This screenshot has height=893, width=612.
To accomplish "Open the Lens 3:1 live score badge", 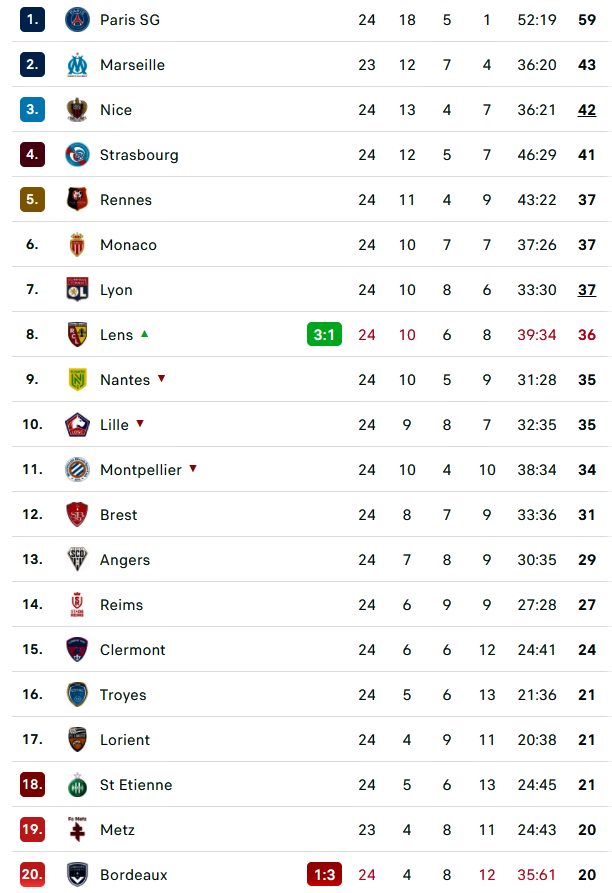I will point(324,335).
